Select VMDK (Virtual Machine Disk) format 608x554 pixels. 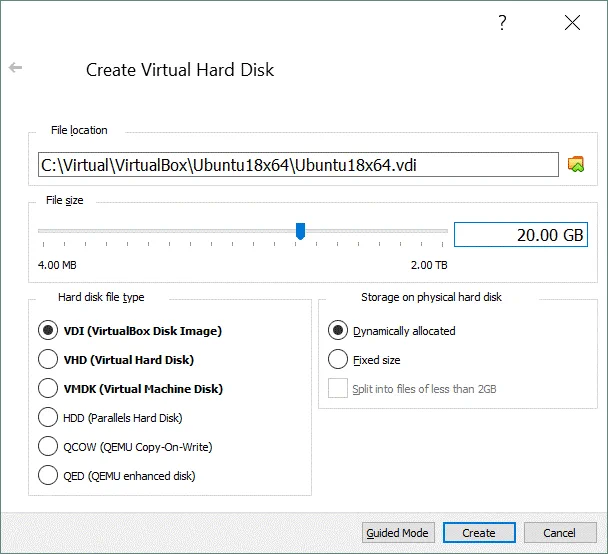47,388
